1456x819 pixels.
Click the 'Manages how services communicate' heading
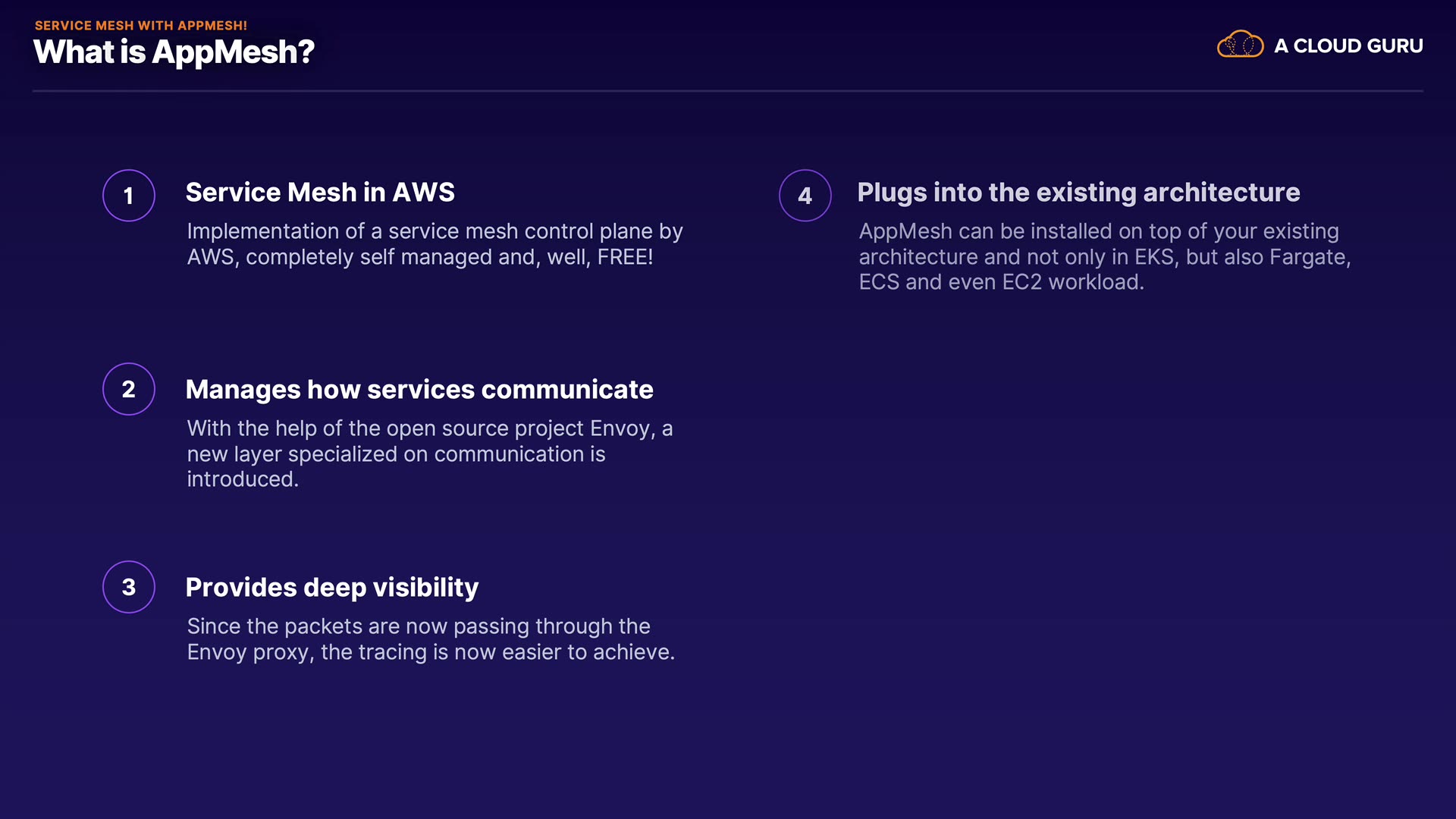[419, 390]
